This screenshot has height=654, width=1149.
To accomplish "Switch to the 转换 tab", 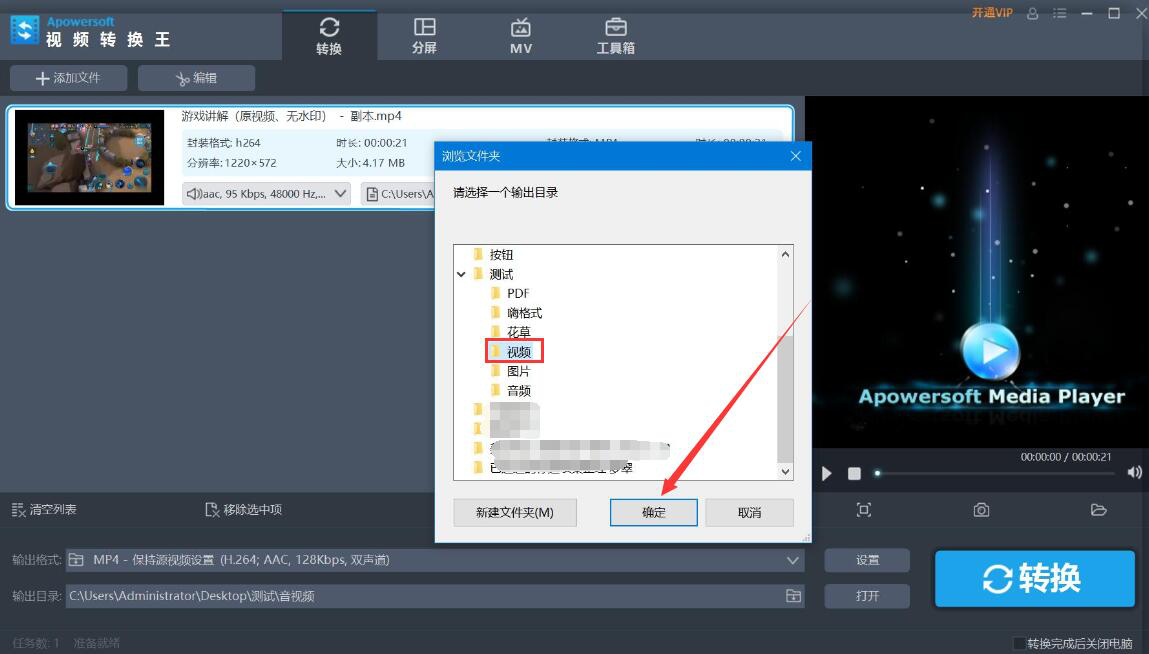I will 329,36.
